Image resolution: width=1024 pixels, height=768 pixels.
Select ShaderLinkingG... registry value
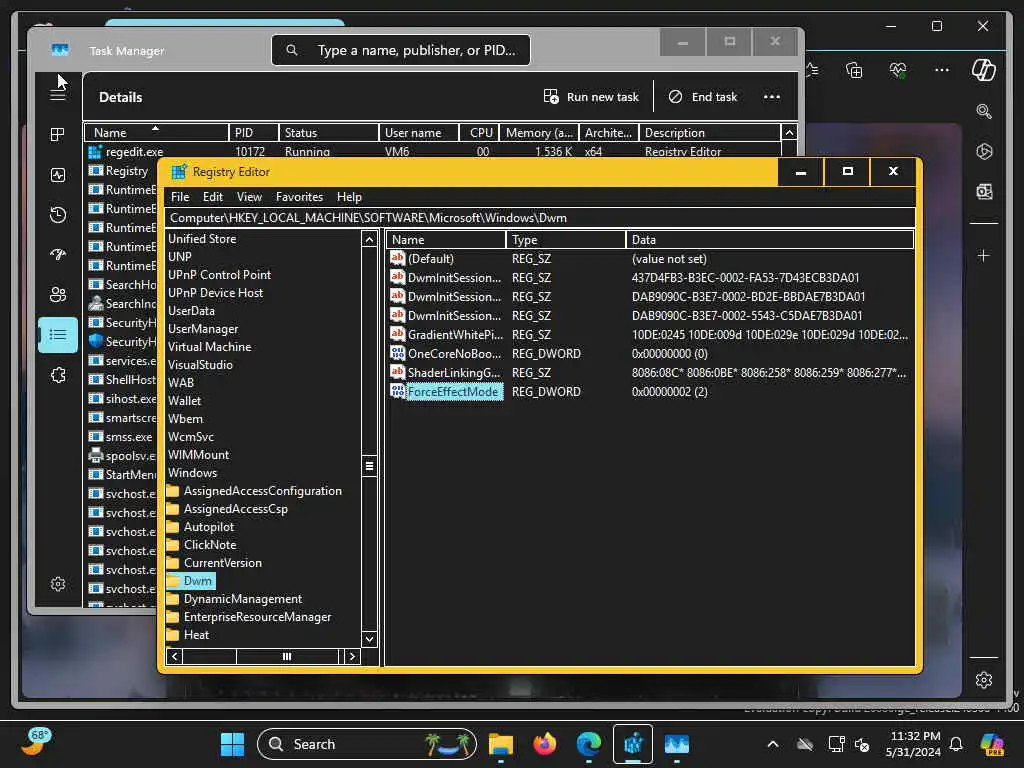[446, 373]
